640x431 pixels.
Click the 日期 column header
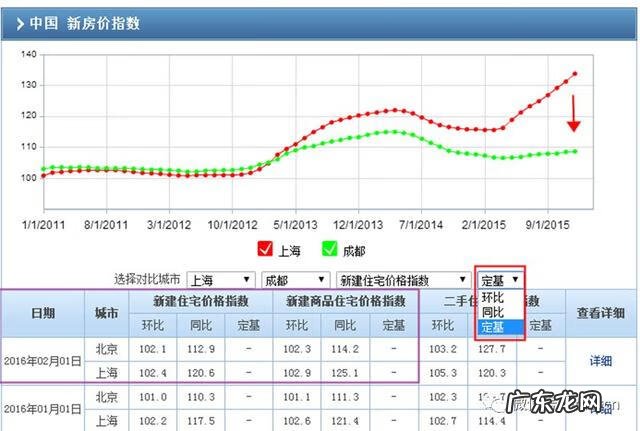[x=43, y=313]
